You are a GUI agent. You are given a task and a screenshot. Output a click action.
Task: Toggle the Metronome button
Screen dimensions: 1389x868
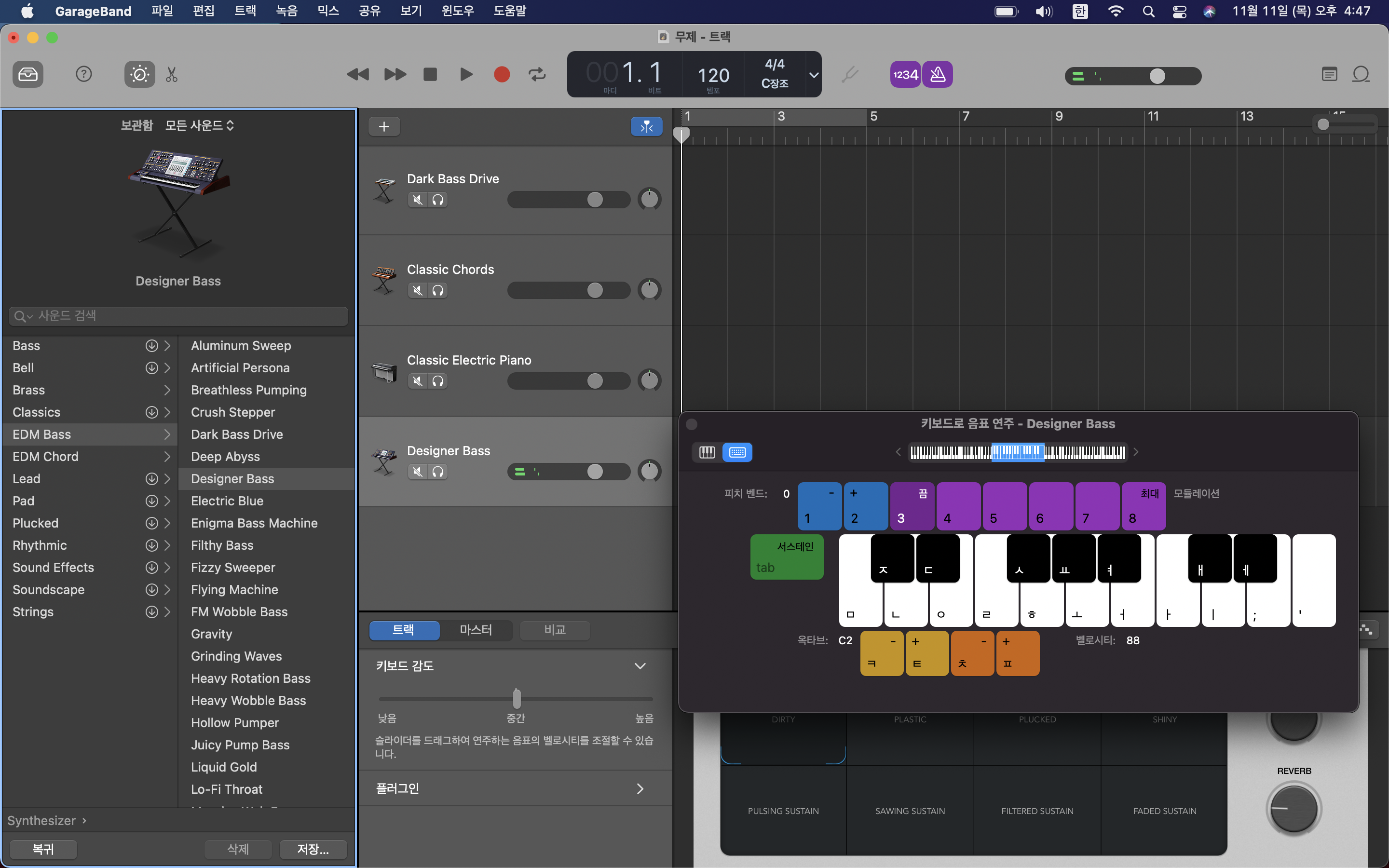[938, 74]
